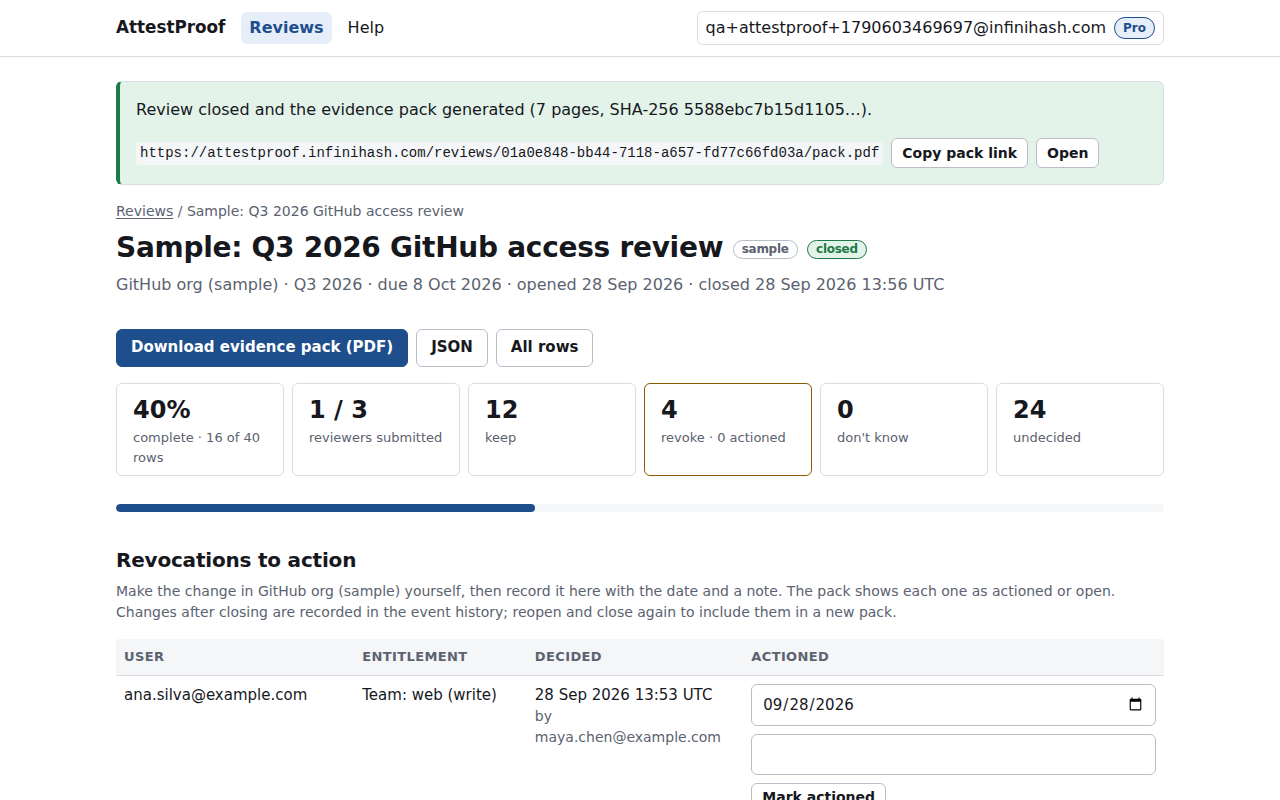Click the account email with Pro badge
The height and width of the screenshot is (800, 1280).
[930, 28]
